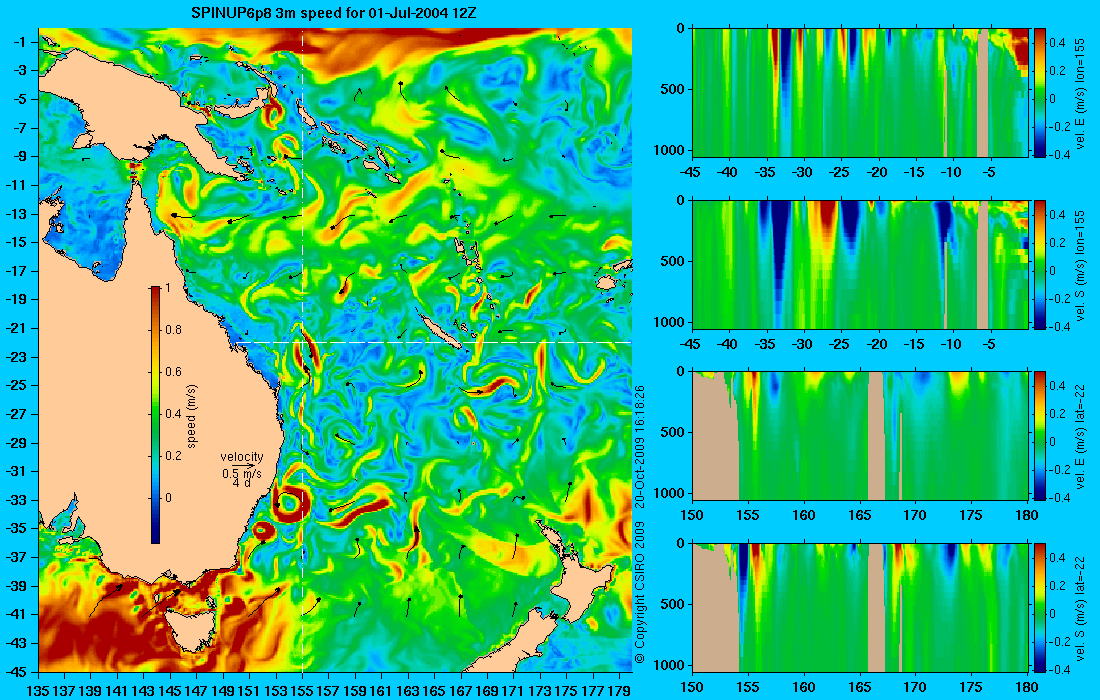Screen dimensions: 1100x700
Task: Click the large red ring eddy near 33°S off Australia
Action: 290,503
